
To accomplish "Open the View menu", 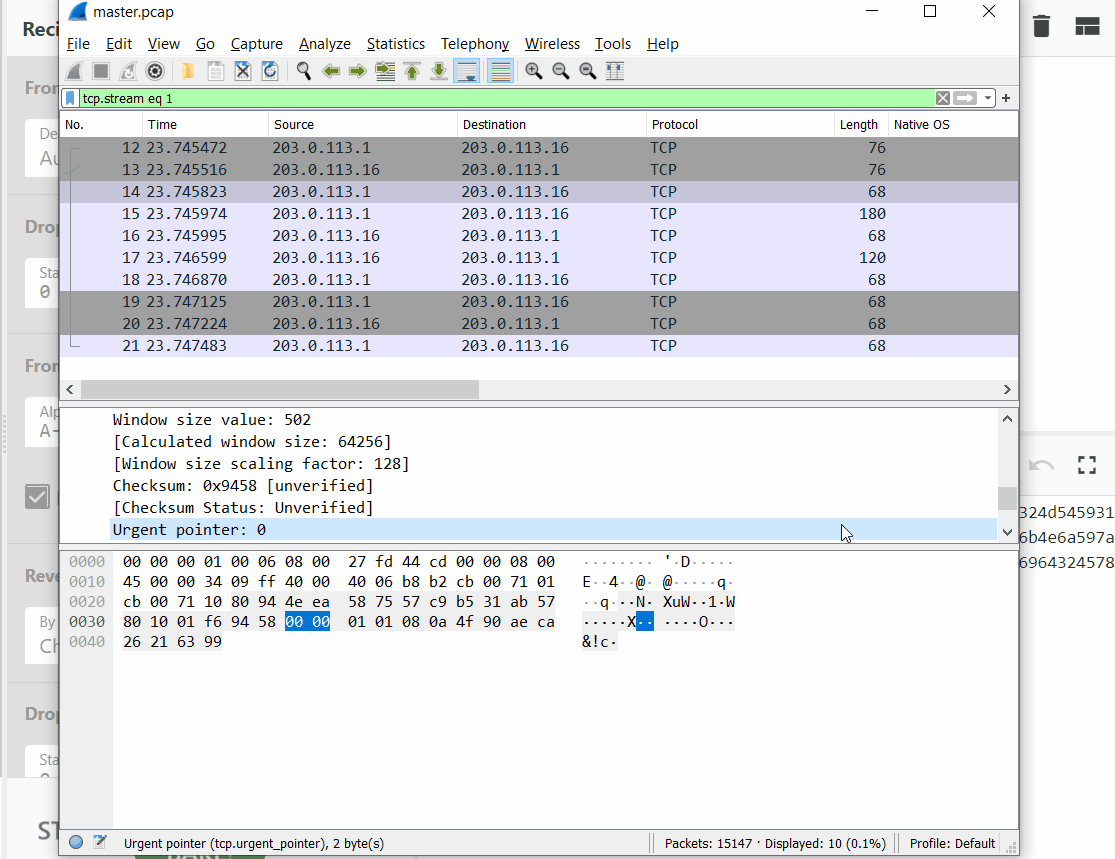I will (164, 44).
